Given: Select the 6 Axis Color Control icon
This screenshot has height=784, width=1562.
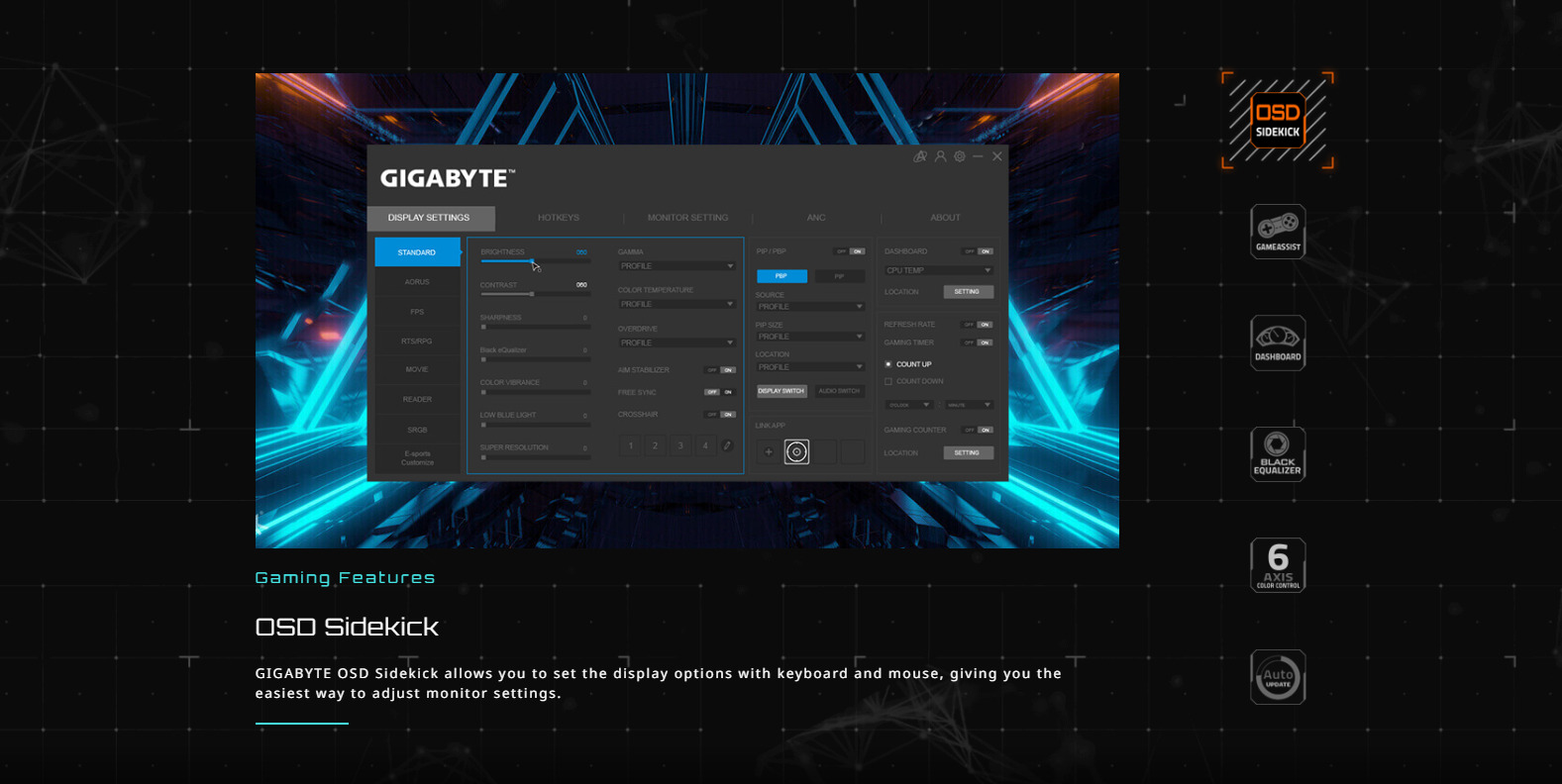Looking at the screenshot, I should pyautogui.click(x=1278, y=565).
